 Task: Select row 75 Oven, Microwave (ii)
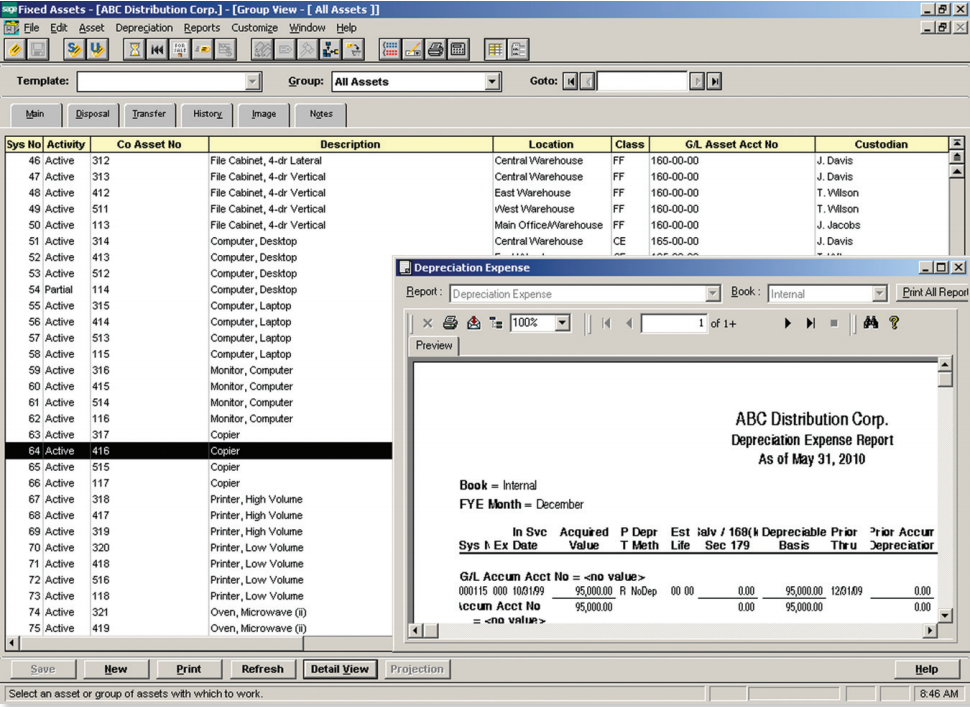click(x=199, y=628)
